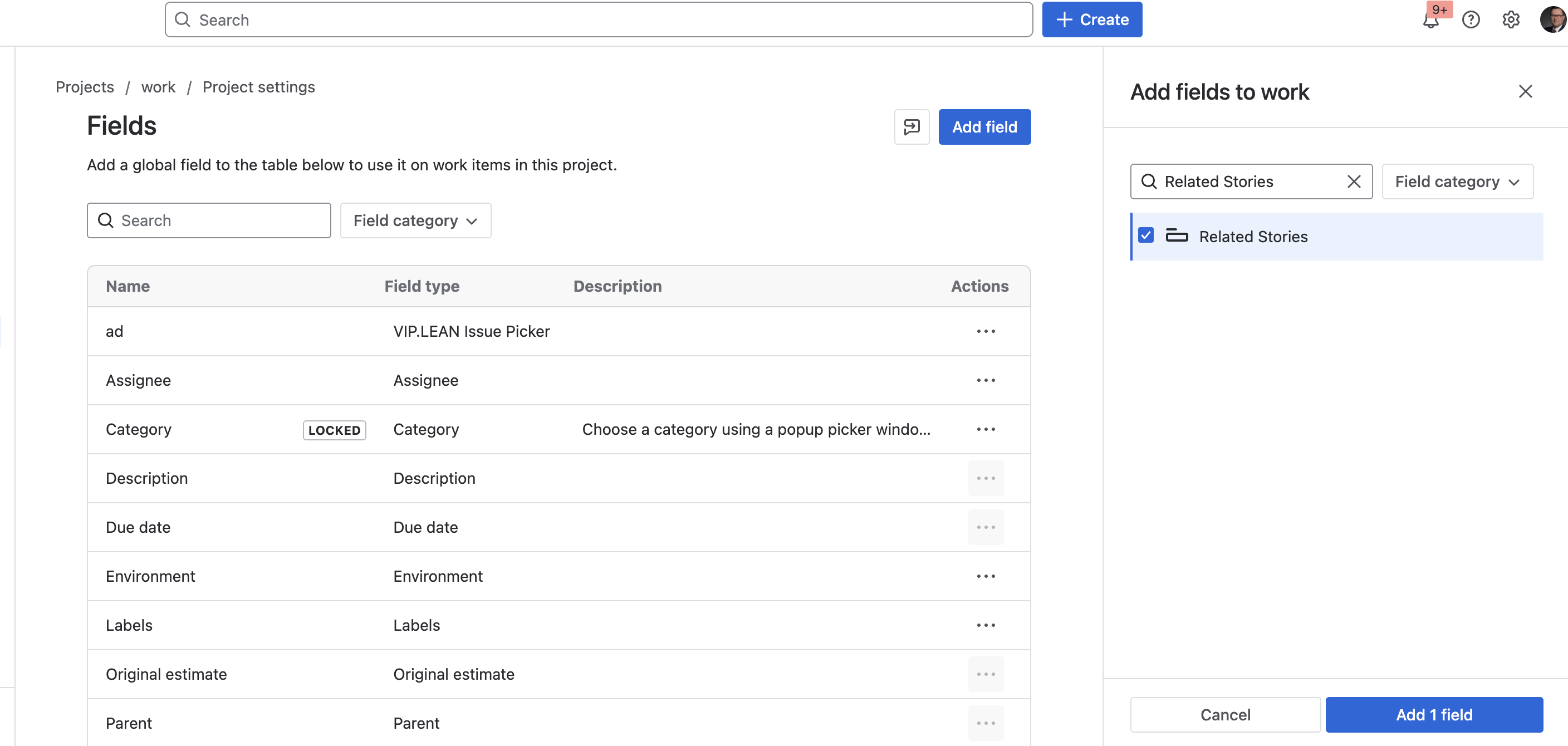The width and height of the screenshot is (1568, 746).
Task: Expand Field category filter above fields table
Action: (415, 220)
